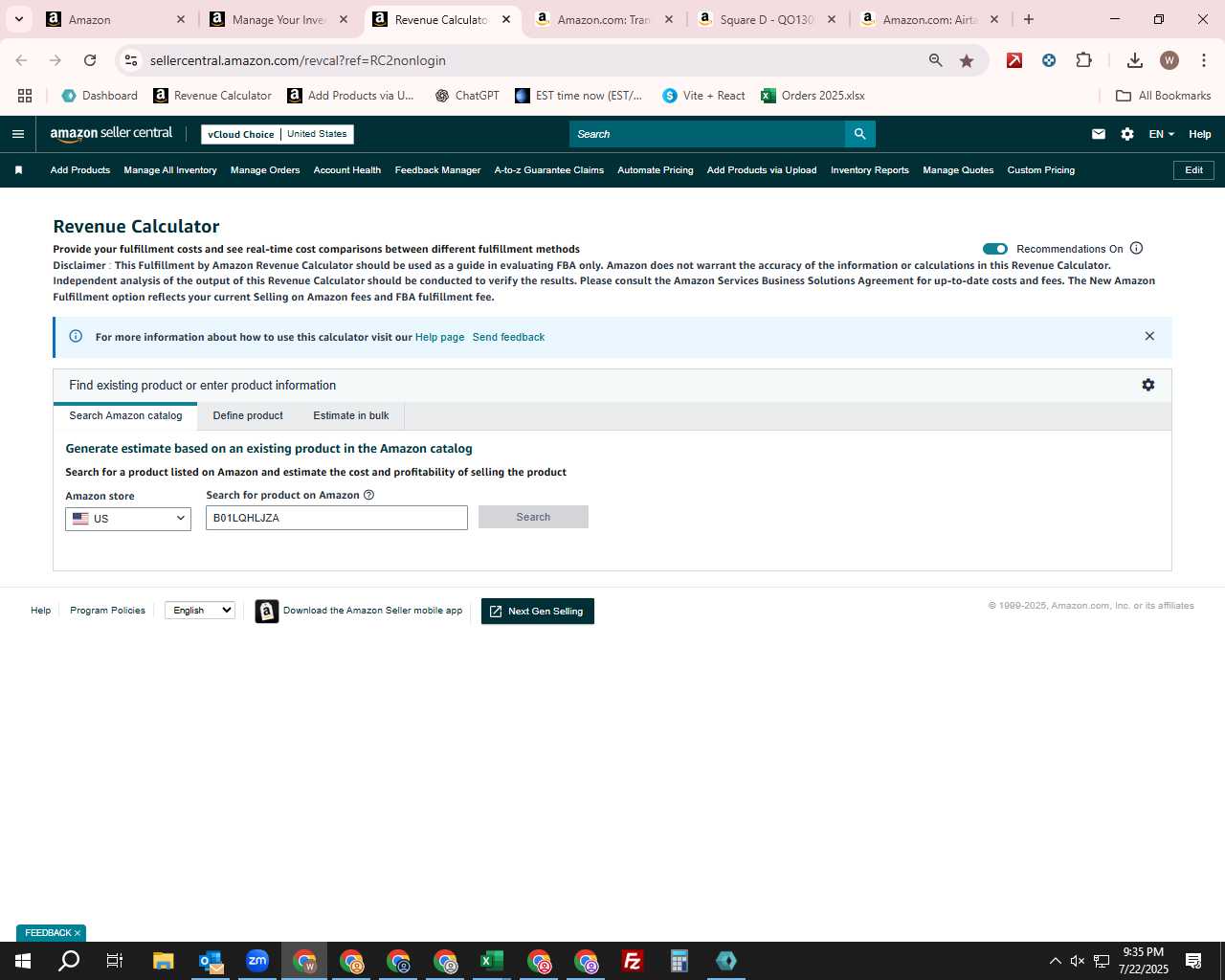Open Outlook from the taskbar

point(211,961)
